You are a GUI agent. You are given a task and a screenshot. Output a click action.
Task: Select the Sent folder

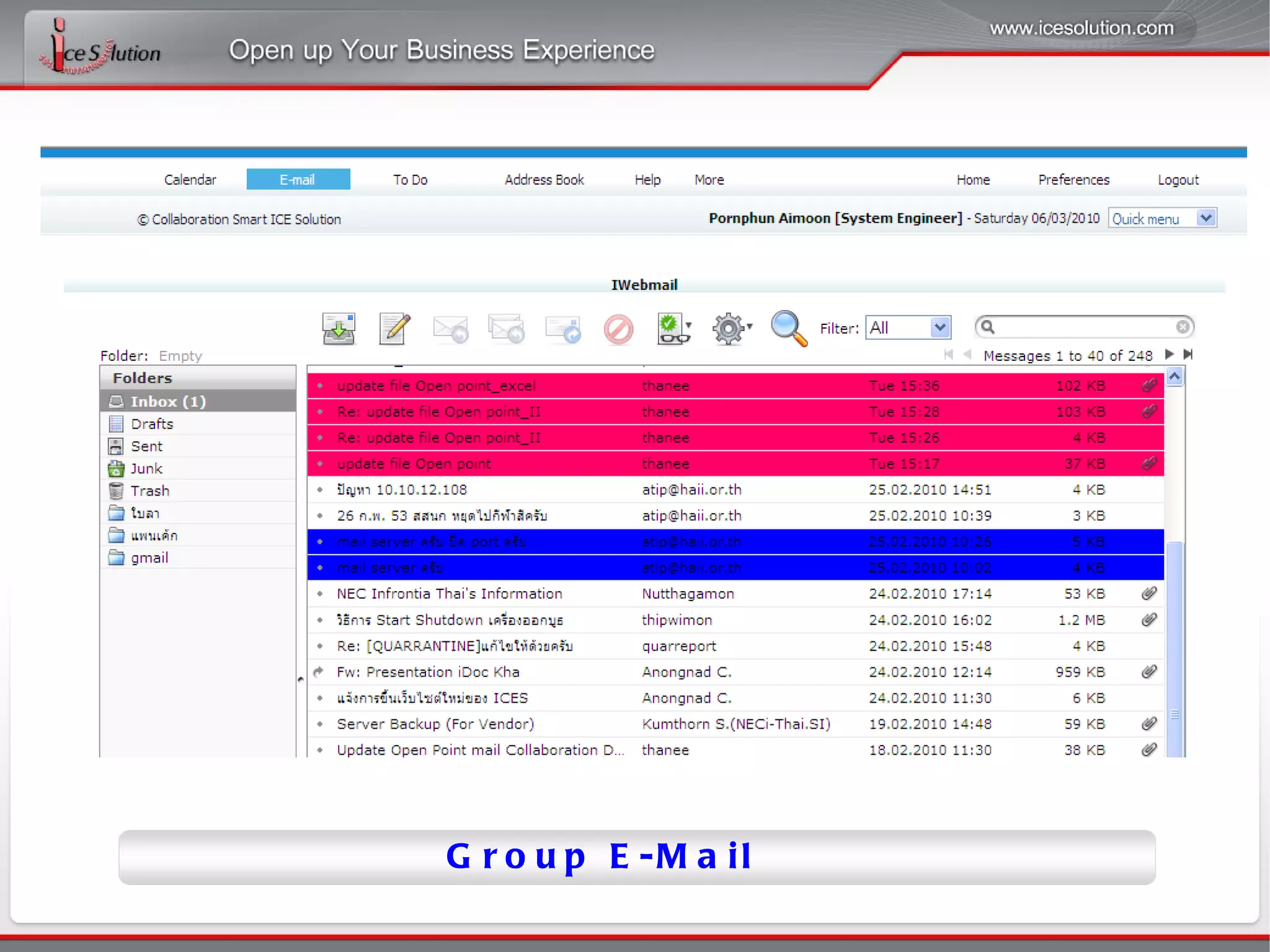tap(146, 447)
